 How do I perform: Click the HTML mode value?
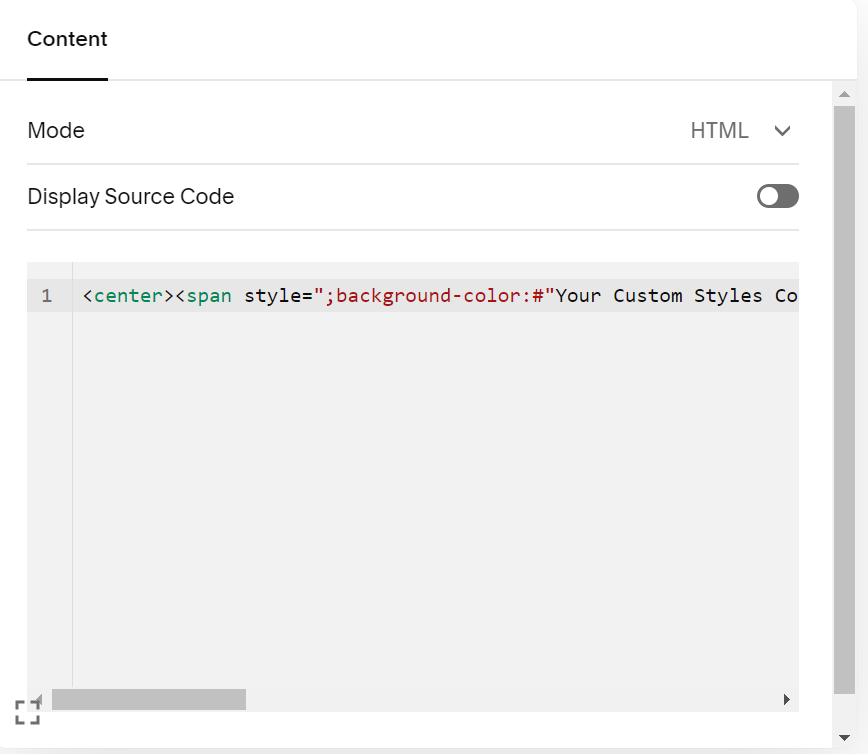click(x=719, y=131)
